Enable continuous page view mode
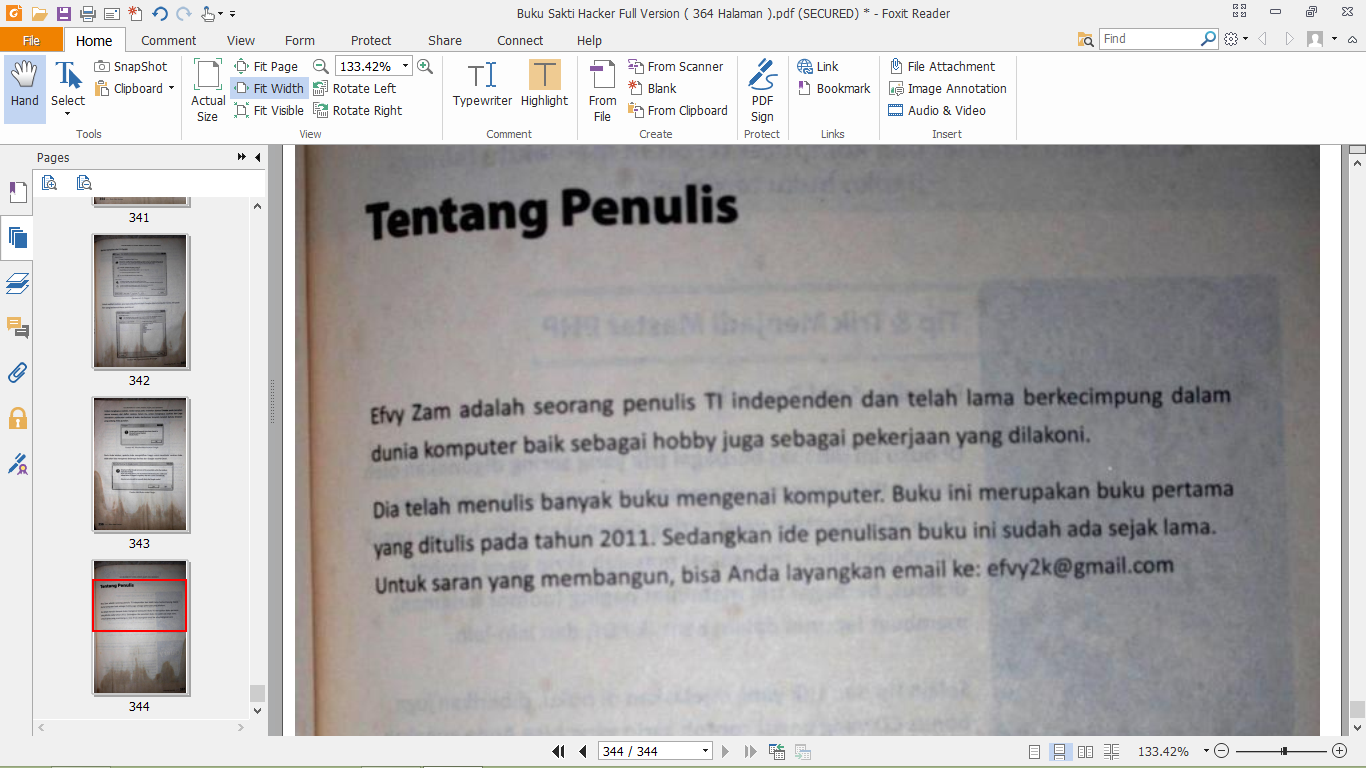Image resolution: width=1366 pixels, height=768 pixels. click(x=1060, y=751)
